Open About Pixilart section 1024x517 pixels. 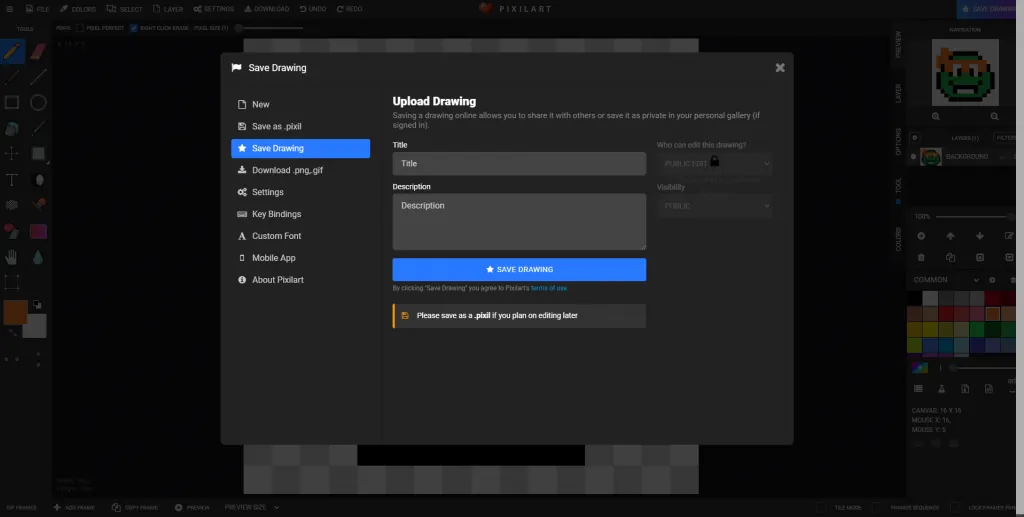[x=300, y=280]
